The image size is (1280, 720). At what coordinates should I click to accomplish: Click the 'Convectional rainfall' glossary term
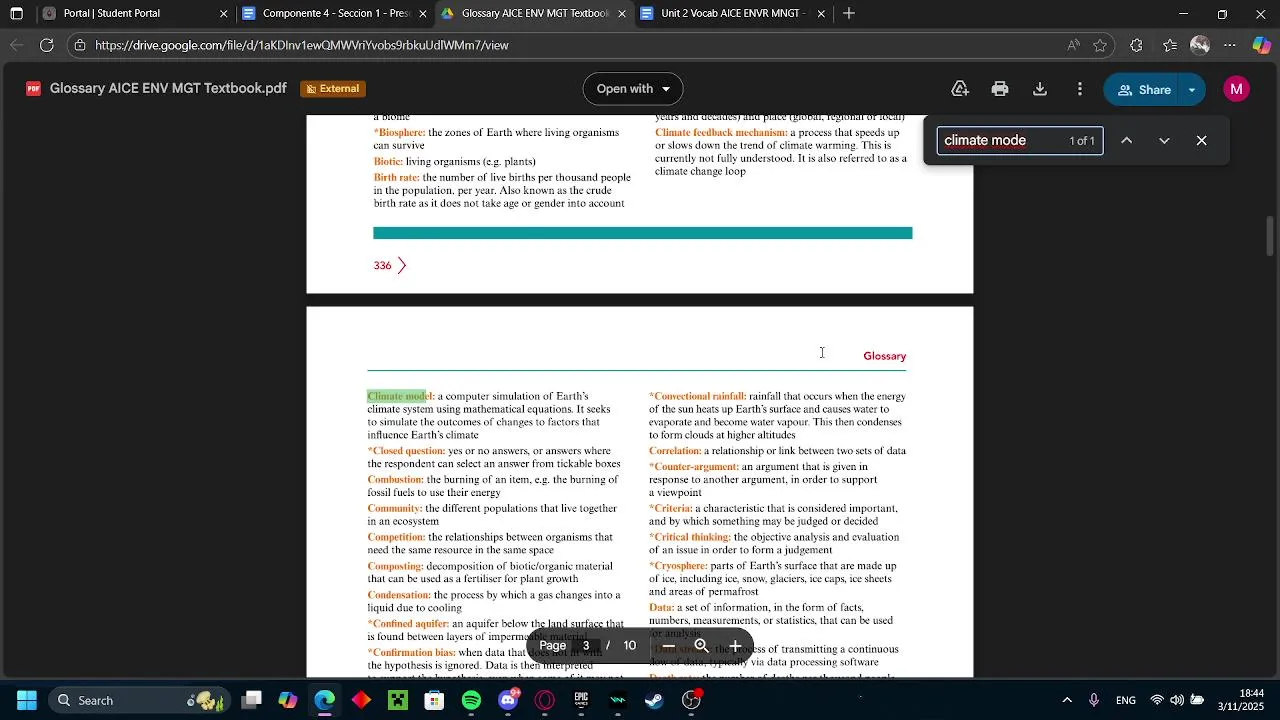698,396
